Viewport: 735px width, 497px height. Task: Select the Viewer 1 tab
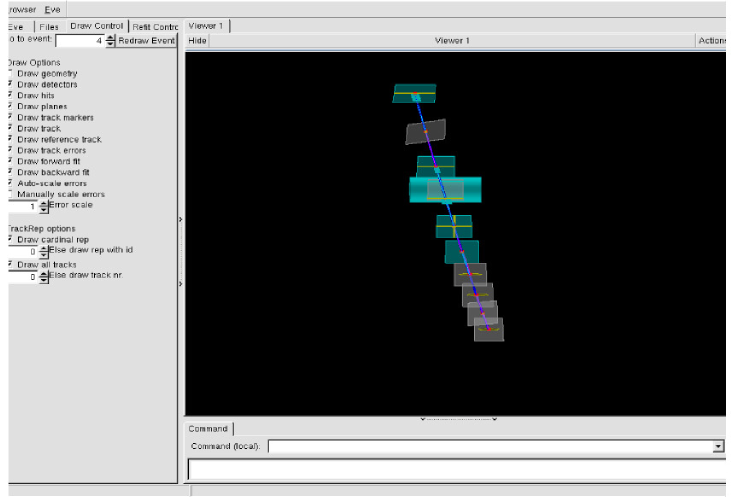coord(207,26)
